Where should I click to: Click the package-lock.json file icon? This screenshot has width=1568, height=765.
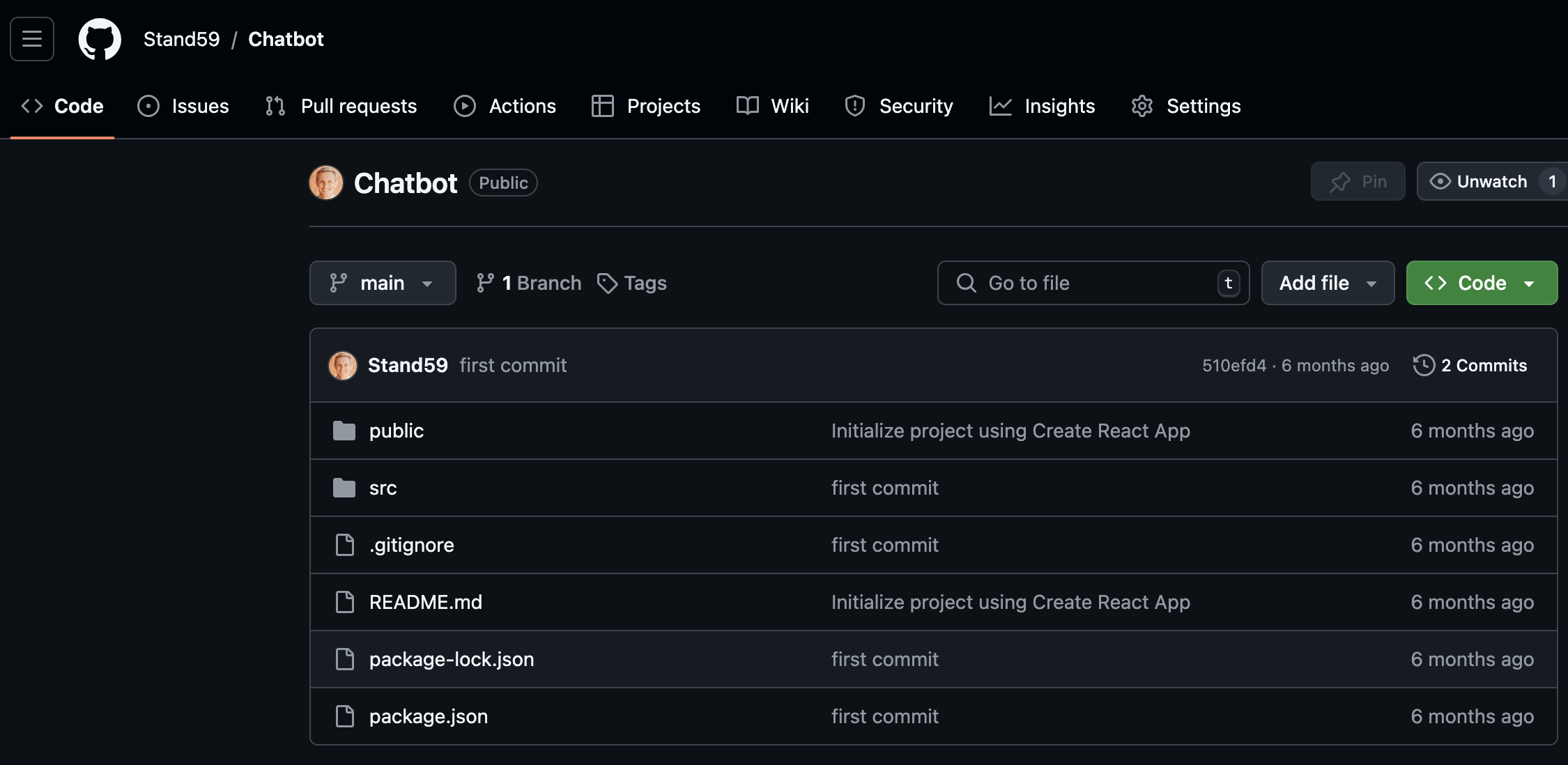345,659
